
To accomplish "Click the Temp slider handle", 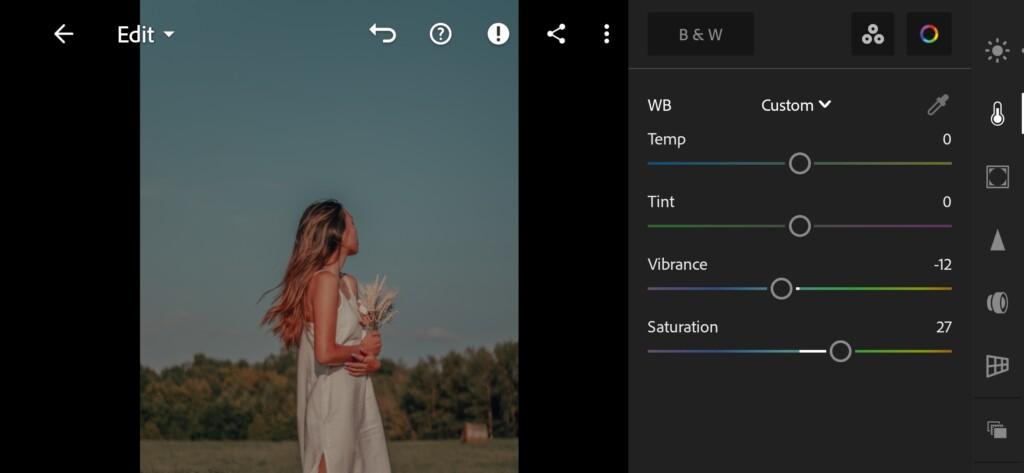I will coord(799,163).
